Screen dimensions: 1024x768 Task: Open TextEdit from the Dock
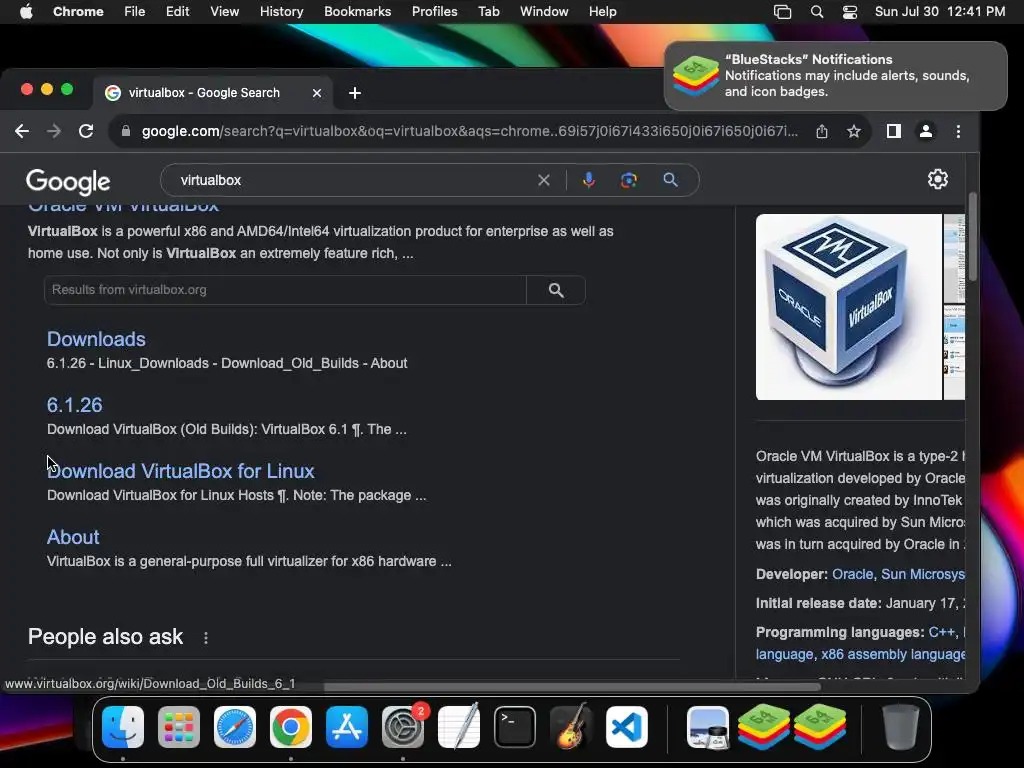(458, 727)
